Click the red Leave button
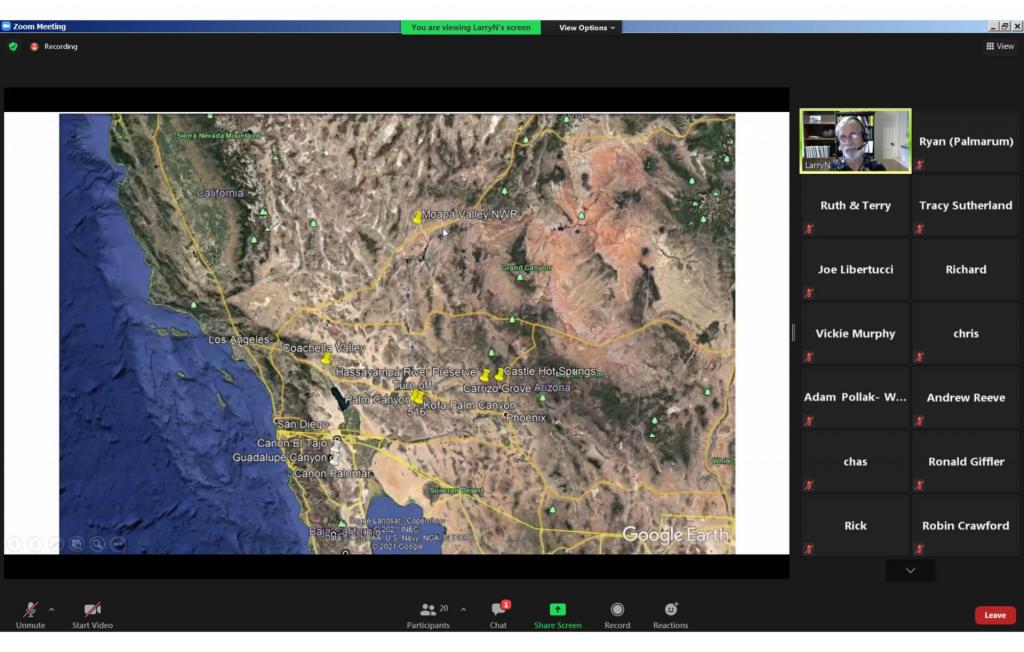This screenshot has height=652, width=1024. (994, 615)
